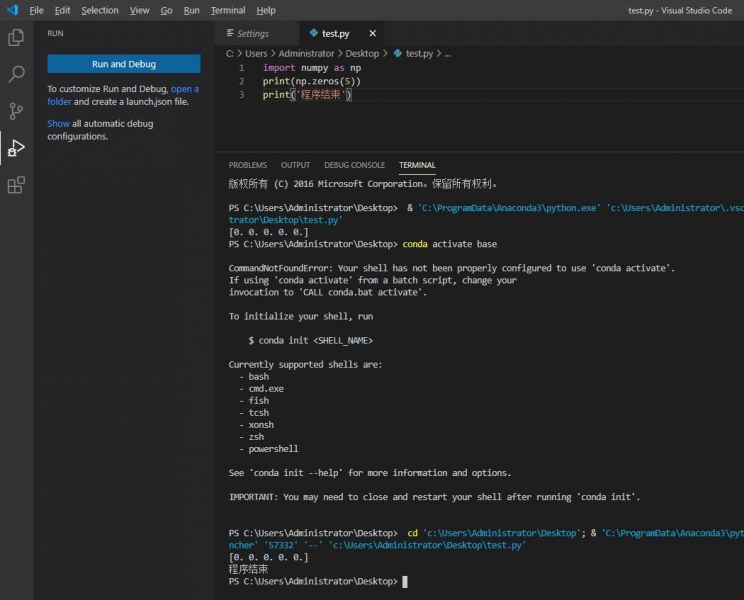
Task: Click the Settings tab list icon
Action: click(x=230, y=33)
